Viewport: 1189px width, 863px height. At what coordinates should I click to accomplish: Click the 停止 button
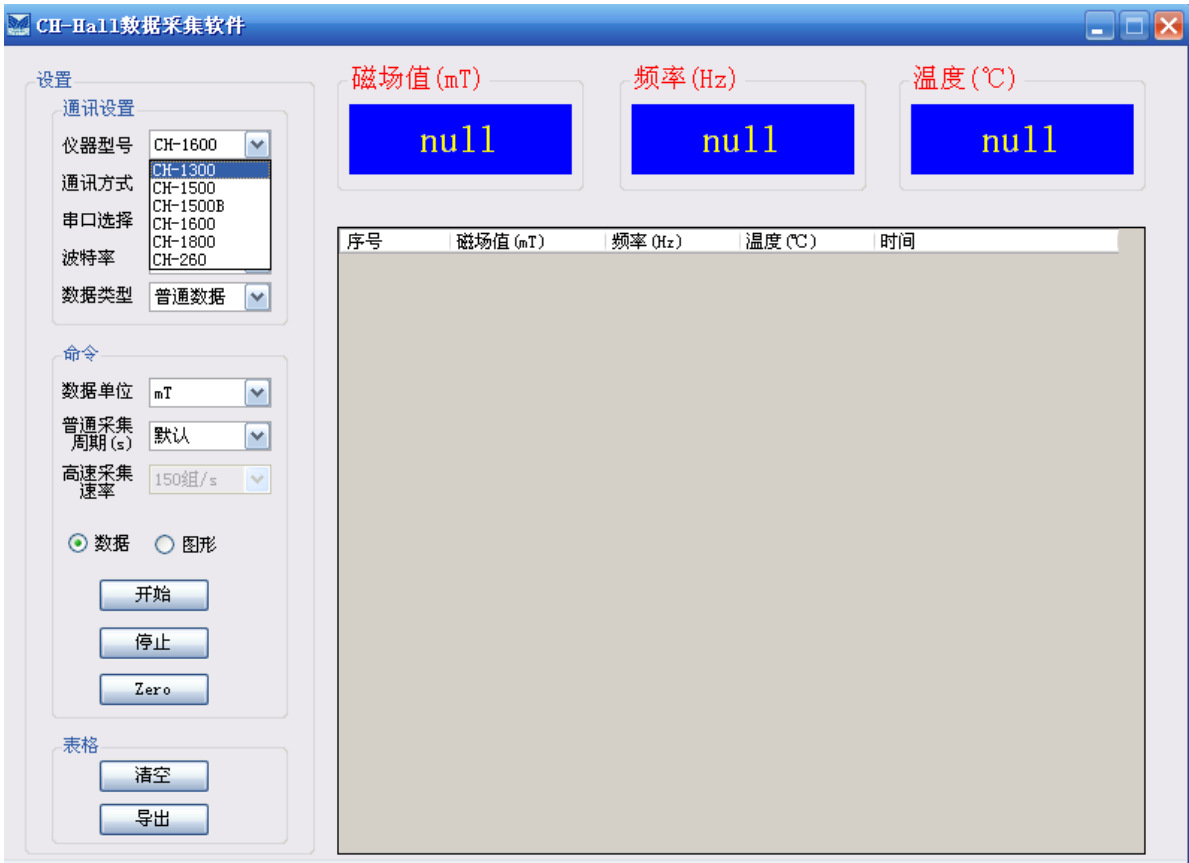(154, 642)
